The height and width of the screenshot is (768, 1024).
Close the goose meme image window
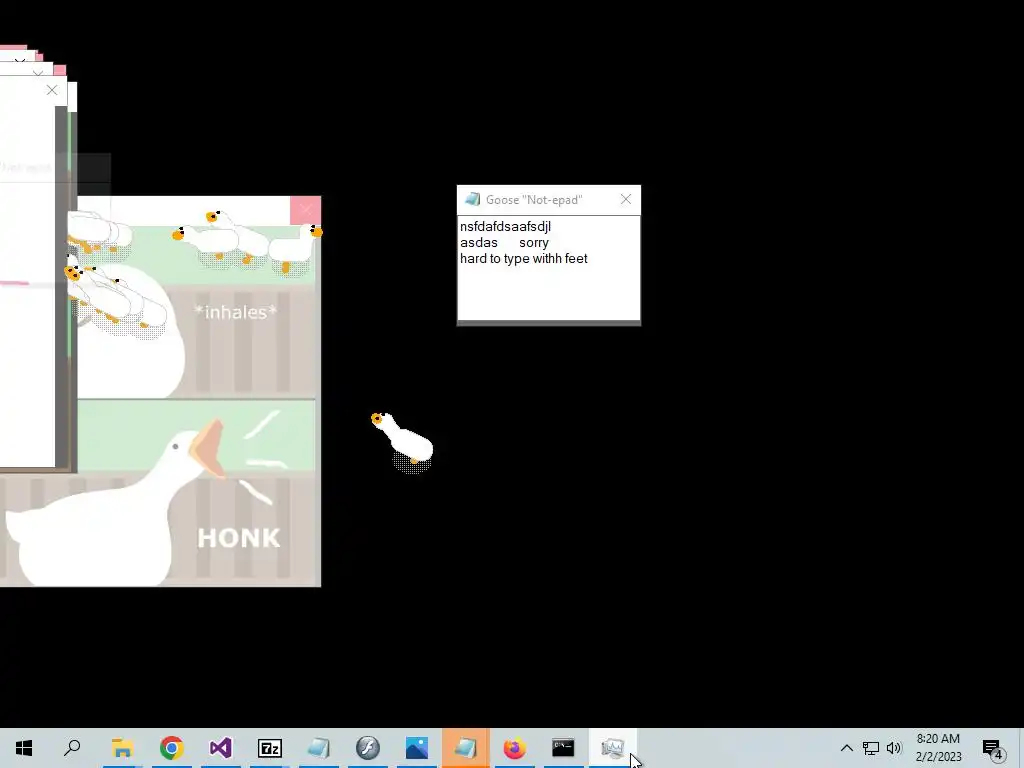pos(305,210)
